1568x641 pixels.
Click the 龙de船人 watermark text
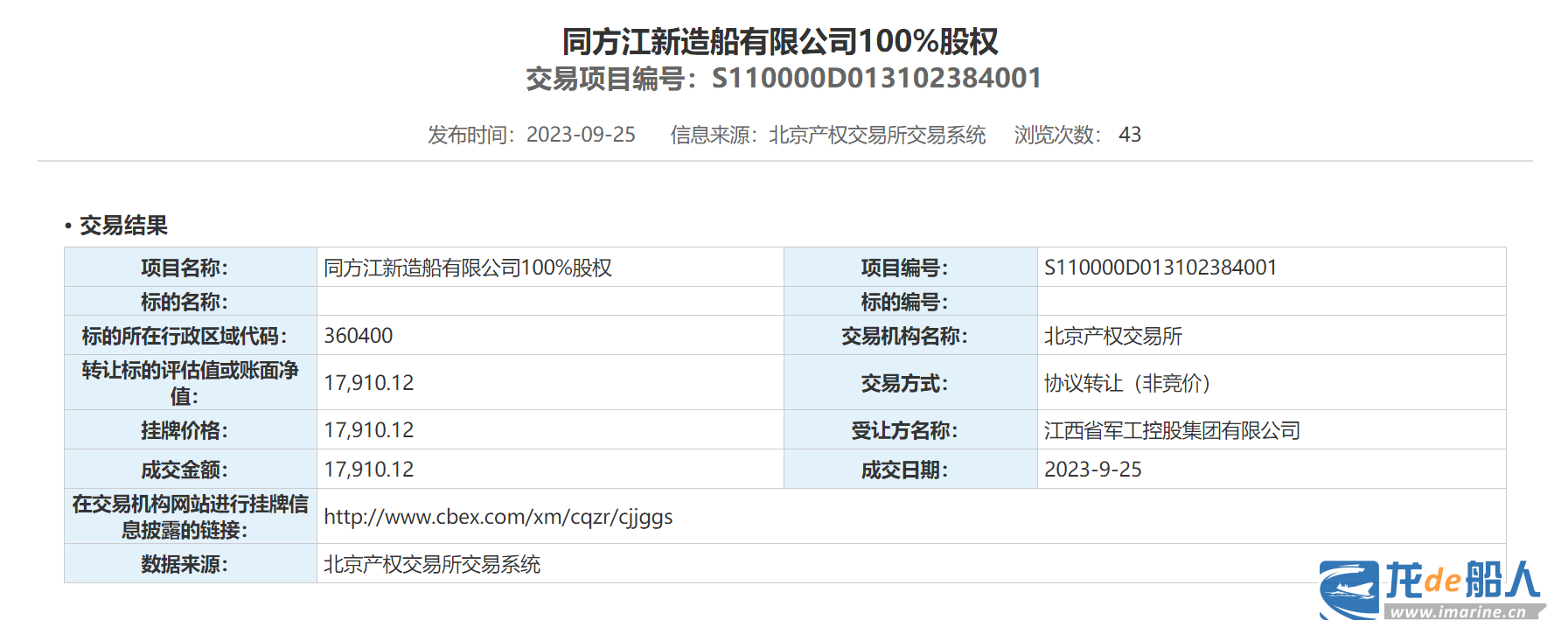click(x=1462, y=580)
